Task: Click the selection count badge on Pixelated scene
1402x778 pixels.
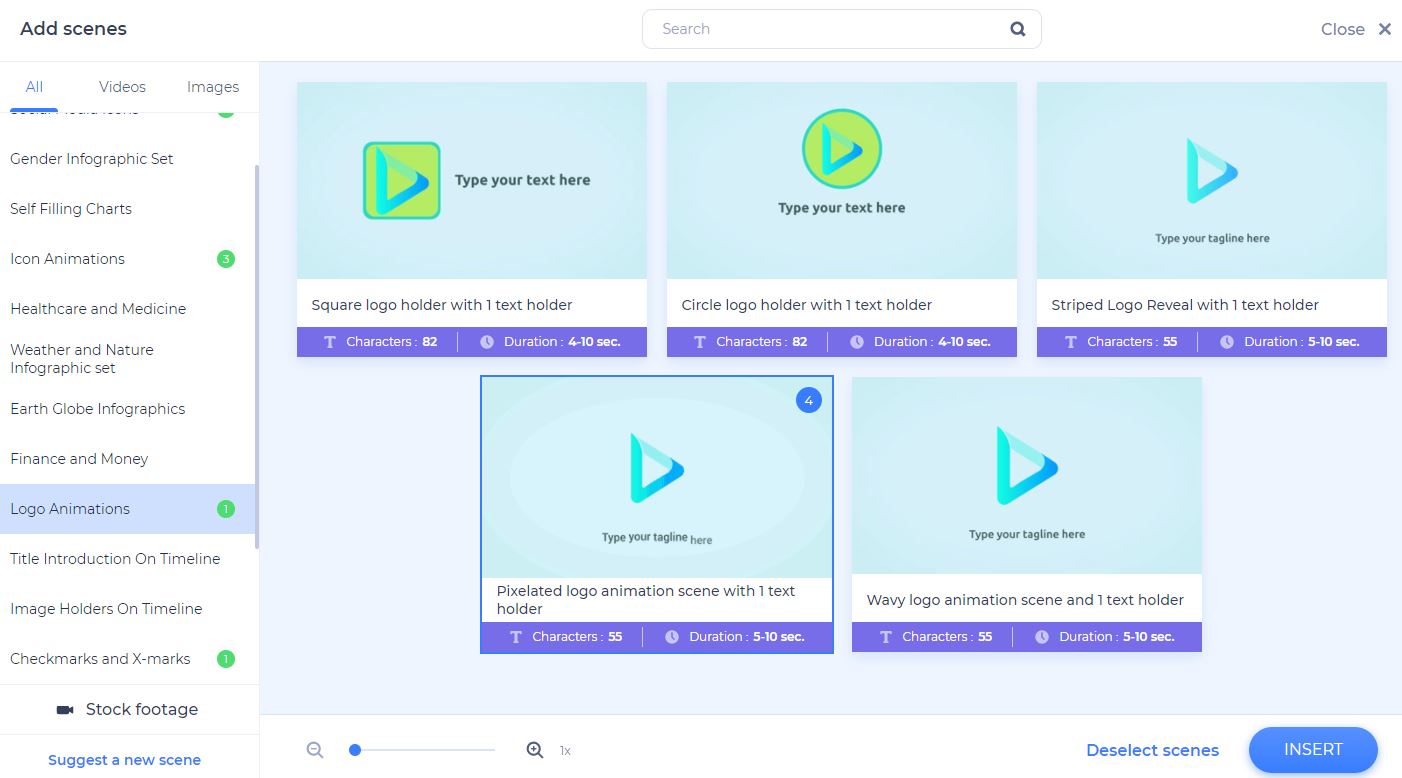Action: pos(808,400)
